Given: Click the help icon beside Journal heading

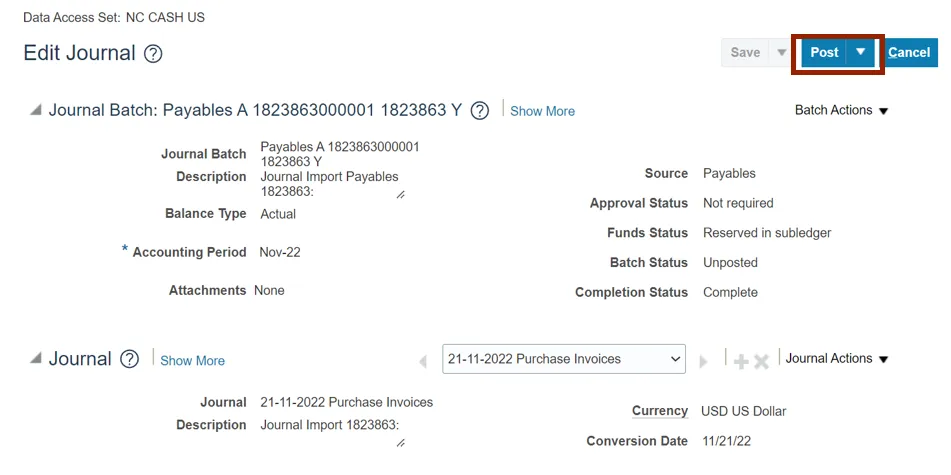Looking at the screenshot, I should [x=129, y=360].
